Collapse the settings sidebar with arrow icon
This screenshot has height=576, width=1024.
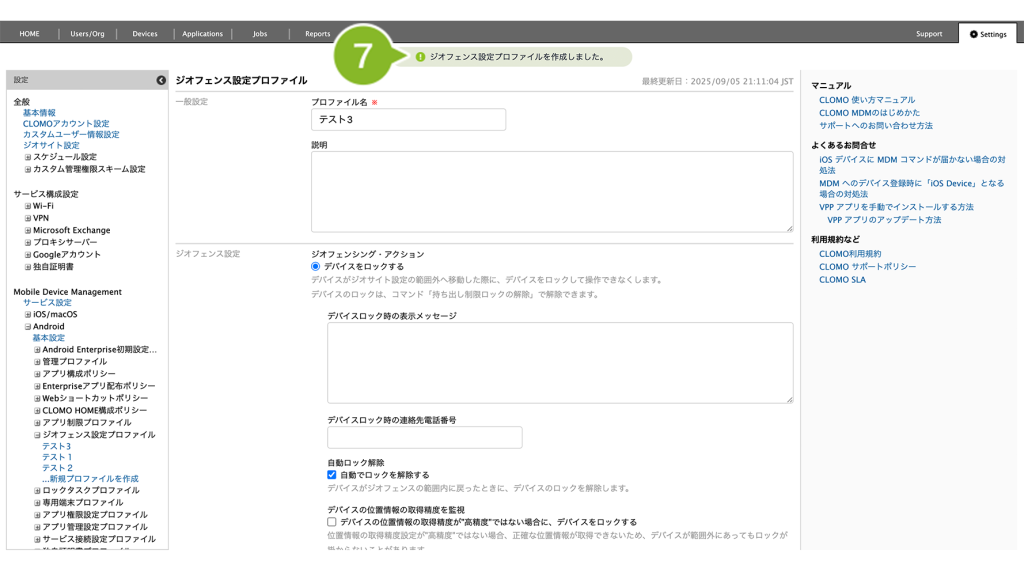(x=161, y=80)
